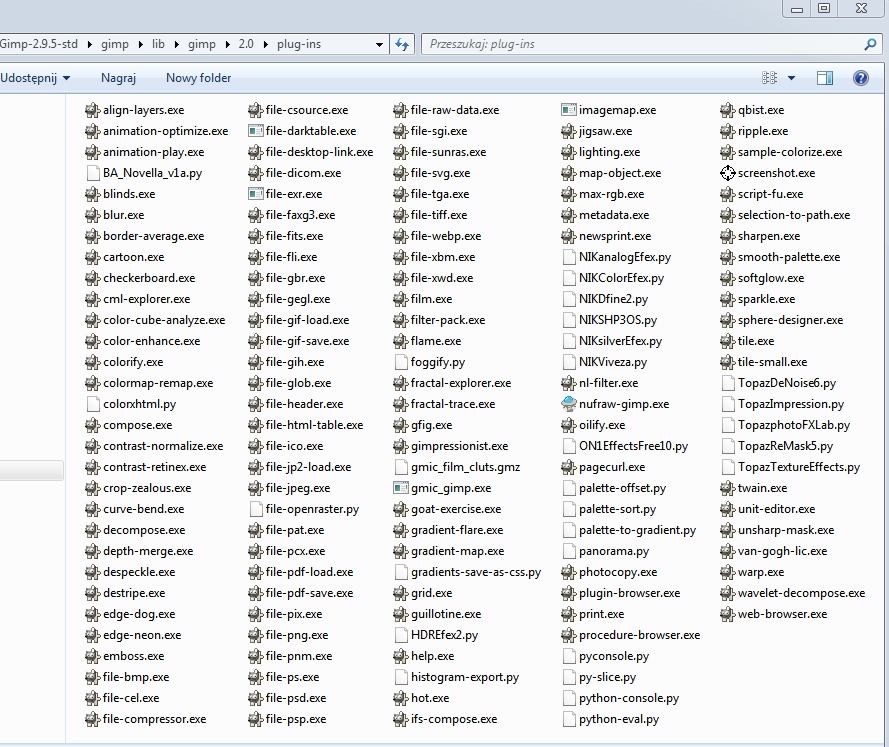Screen dimensions: 889x747
Task: Click the plug-ins search field
Action: click(640, 44)
